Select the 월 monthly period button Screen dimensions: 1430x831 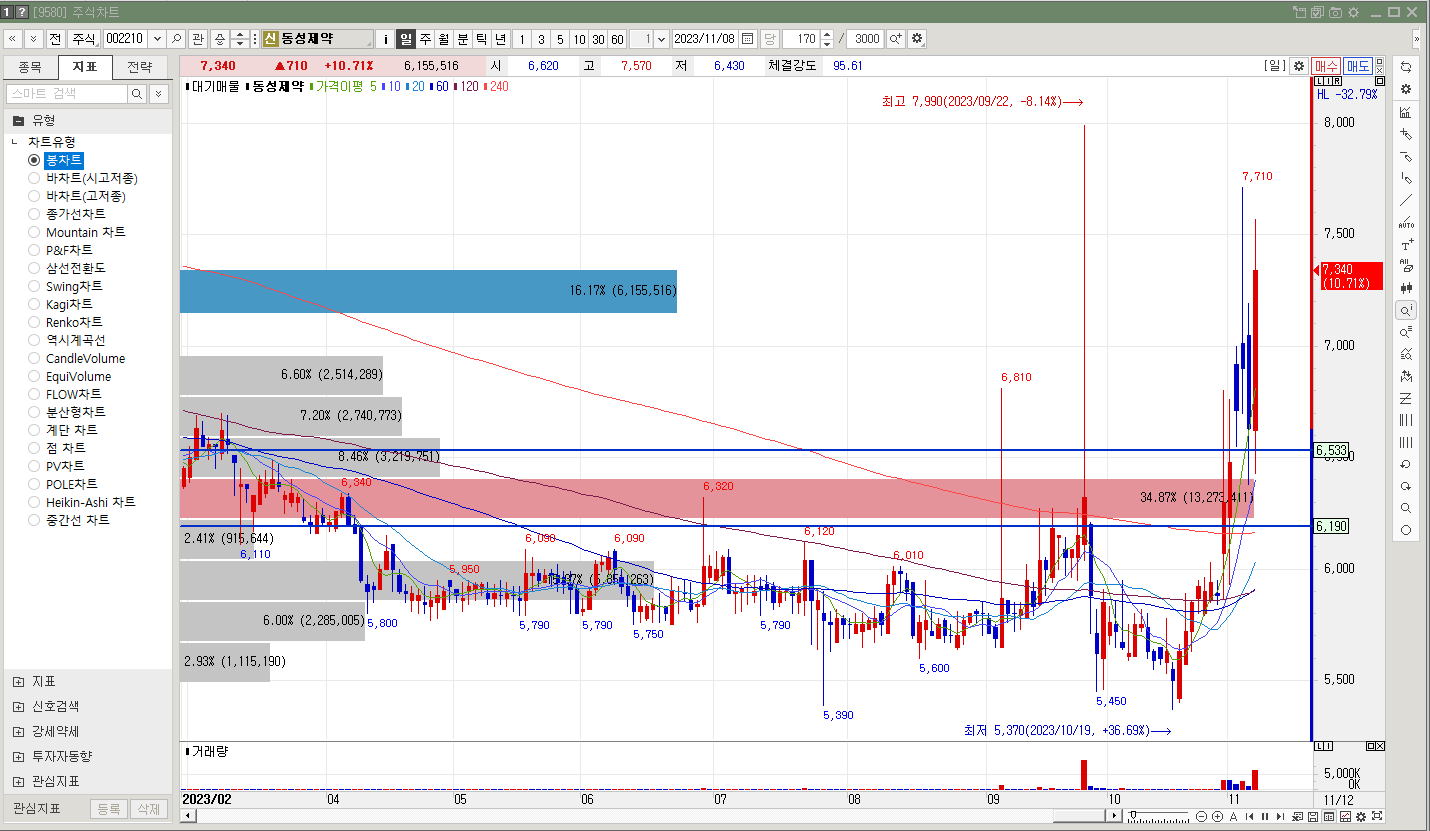click(x=443, y=39)
